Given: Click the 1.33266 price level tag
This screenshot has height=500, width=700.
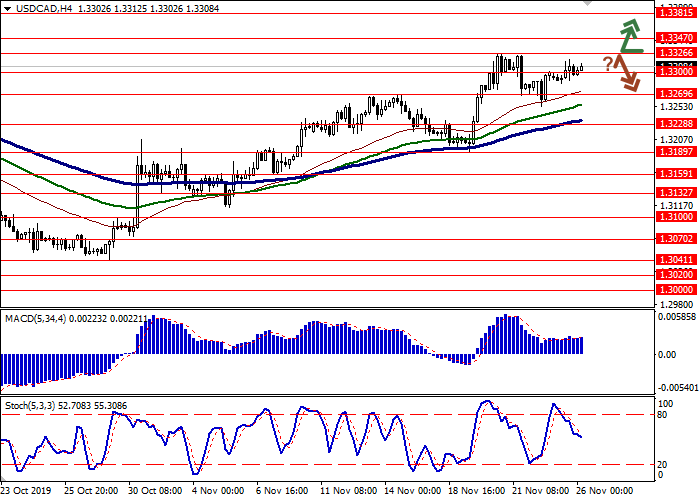Looking at the screenshot, I should coord(677,52).
